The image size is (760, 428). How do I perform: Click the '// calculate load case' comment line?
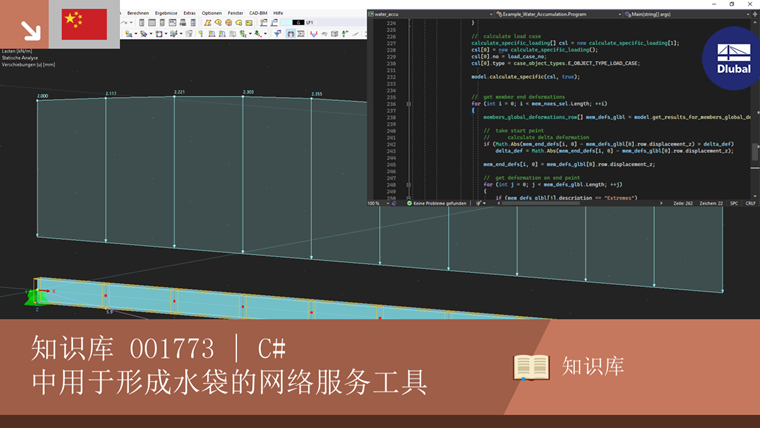506,36
